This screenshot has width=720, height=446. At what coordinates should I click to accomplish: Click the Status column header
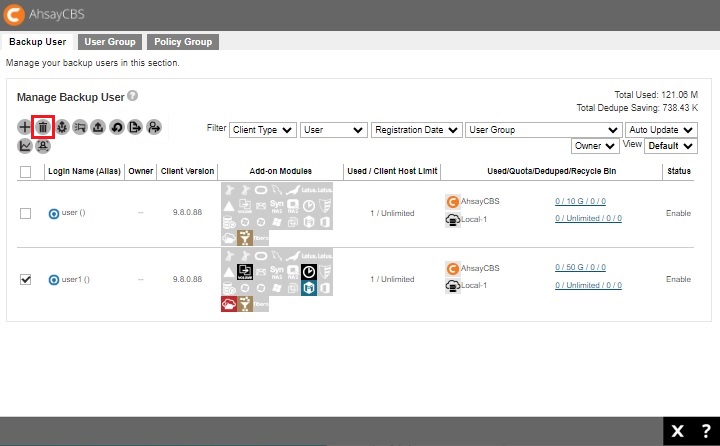679,171
